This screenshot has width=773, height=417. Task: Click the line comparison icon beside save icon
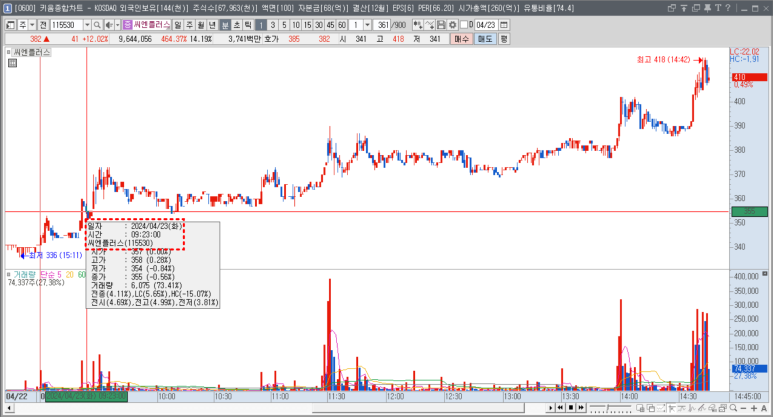pyautogui.click(x=429, y=25)
